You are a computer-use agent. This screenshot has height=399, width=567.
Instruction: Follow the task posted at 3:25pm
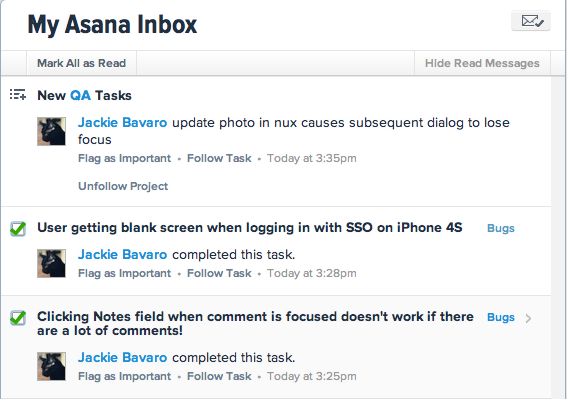click(x=219, y=377)
